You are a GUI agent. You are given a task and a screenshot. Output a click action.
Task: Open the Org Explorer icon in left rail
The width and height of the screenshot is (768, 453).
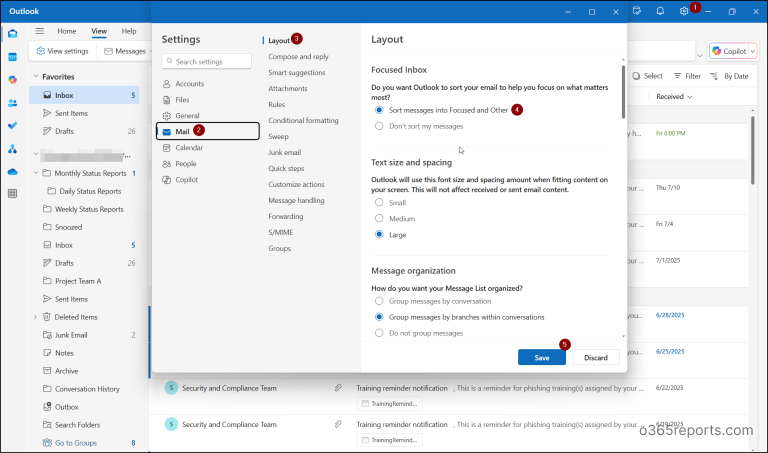tap(13, 149)
